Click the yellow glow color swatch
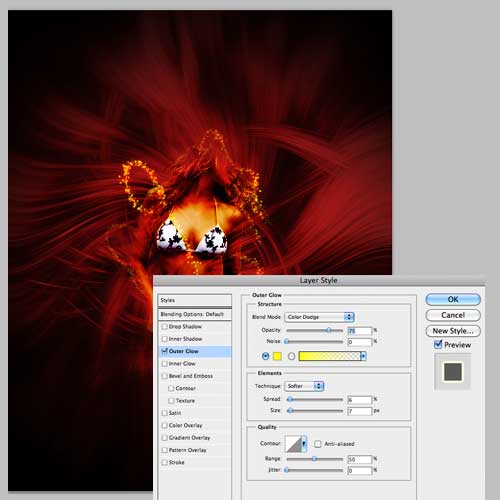 pyautogui.click(x=277, y=356)
